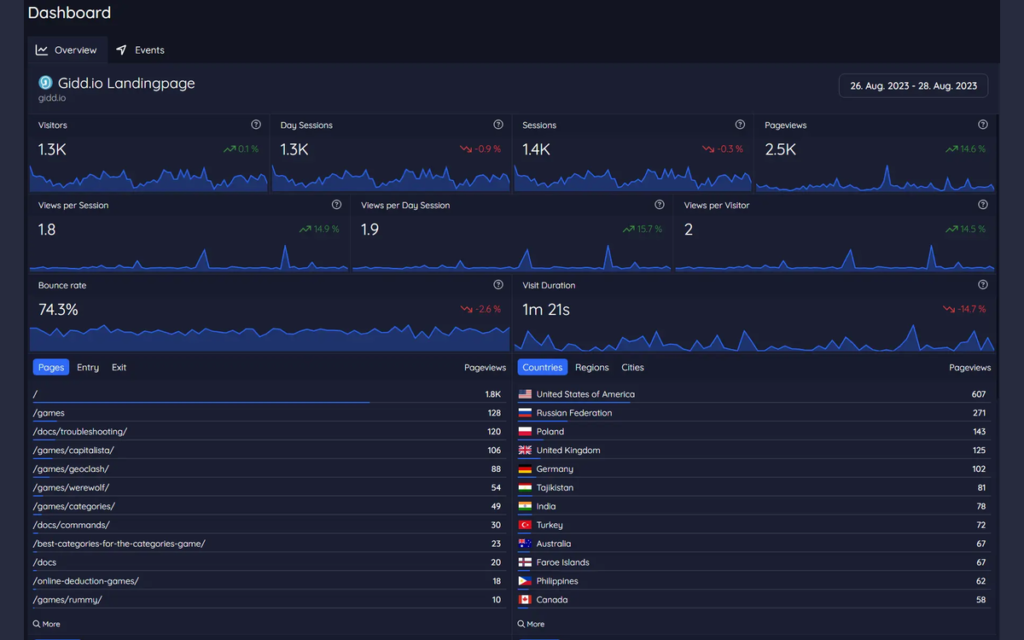Click the Poland flag icon
This screenshot has height=640, width=1024.
click(525, 431)
